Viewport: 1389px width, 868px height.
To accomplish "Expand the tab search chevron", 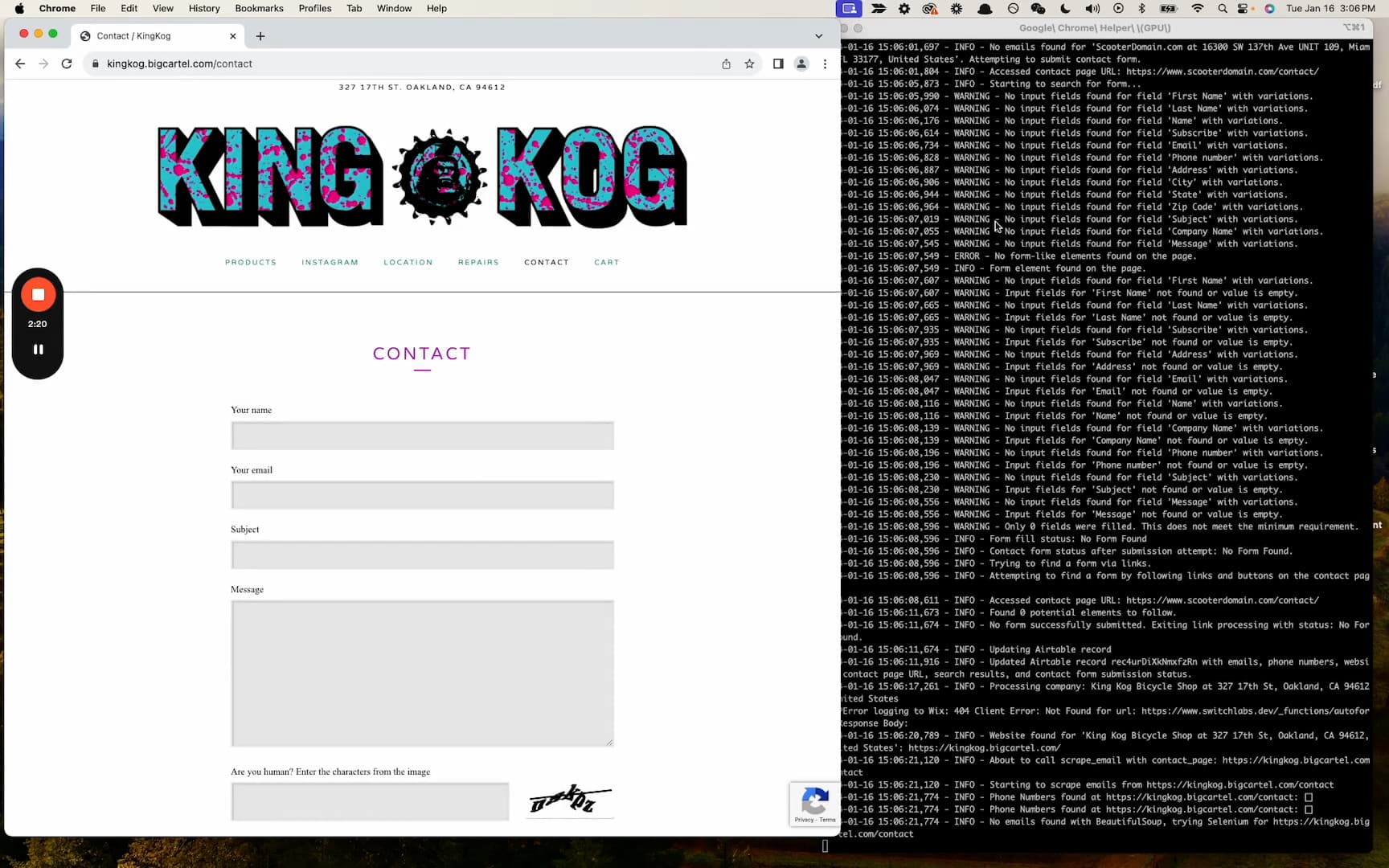I will tap(818, 36).
